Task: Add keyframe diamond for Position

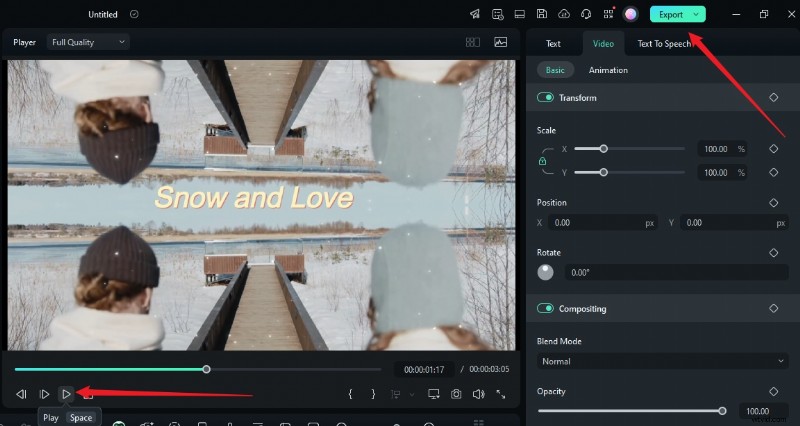Action: click(773, 203)
